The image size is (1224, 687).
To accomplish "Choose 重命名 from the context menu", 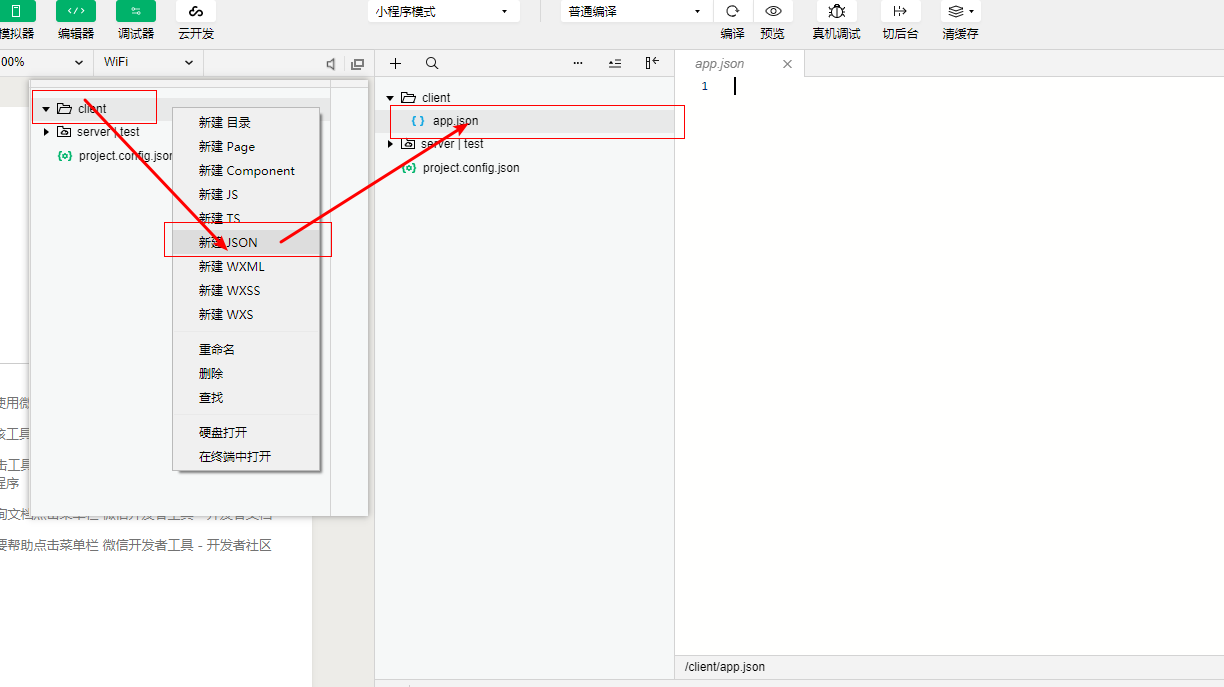I will [217, 349].
